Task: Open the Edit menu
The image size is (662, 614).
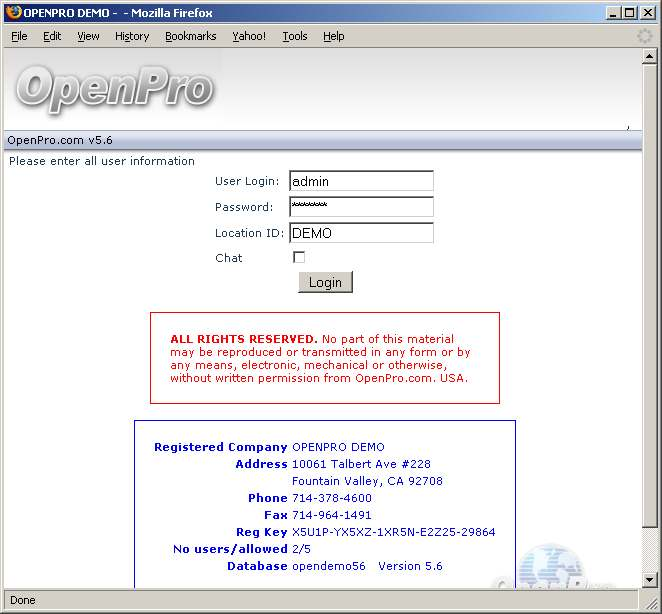Action: [x=52, y=36]
